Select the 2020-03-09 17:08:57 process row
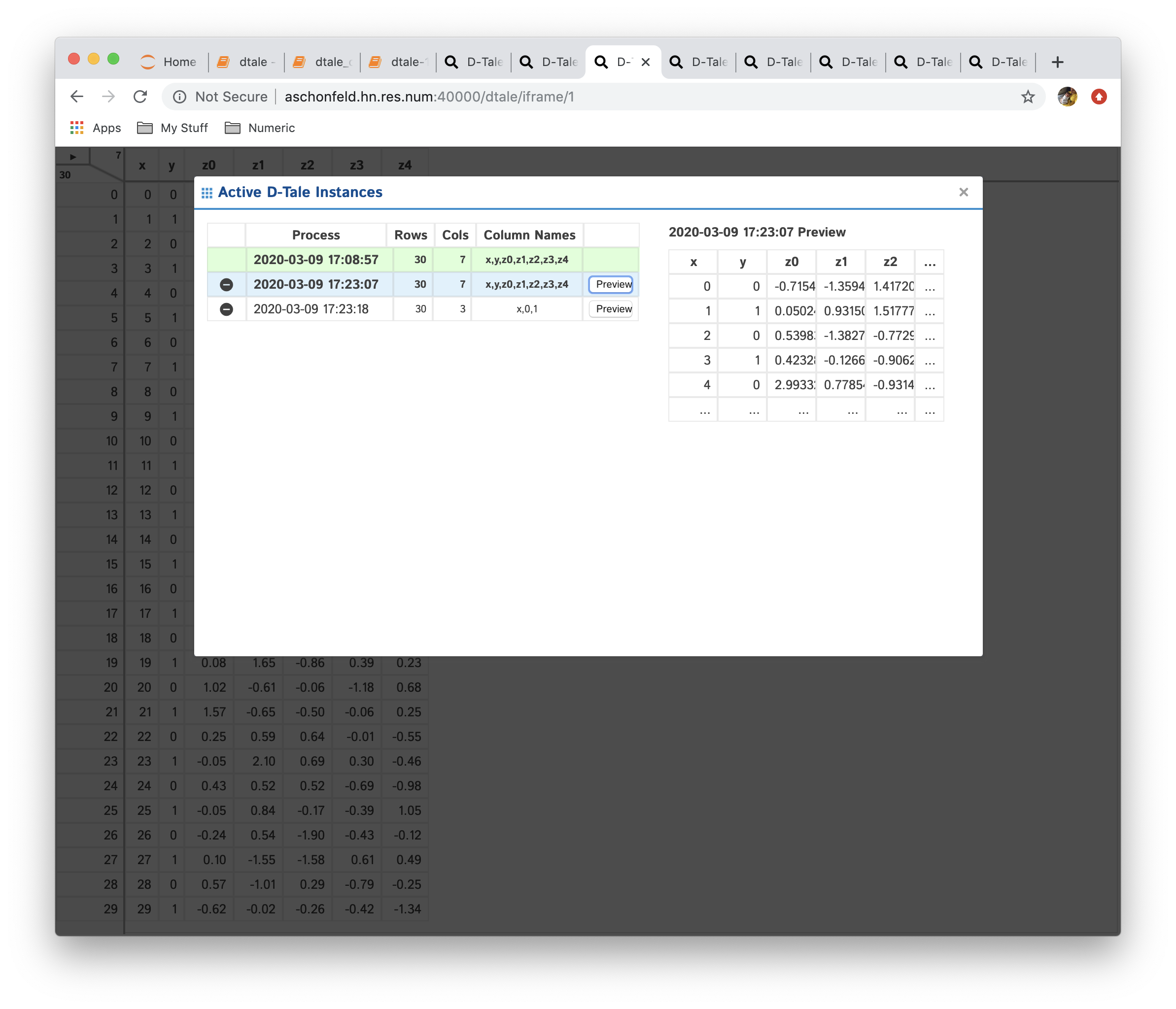The image size is (1176, 1009). [x=315, y=260]
